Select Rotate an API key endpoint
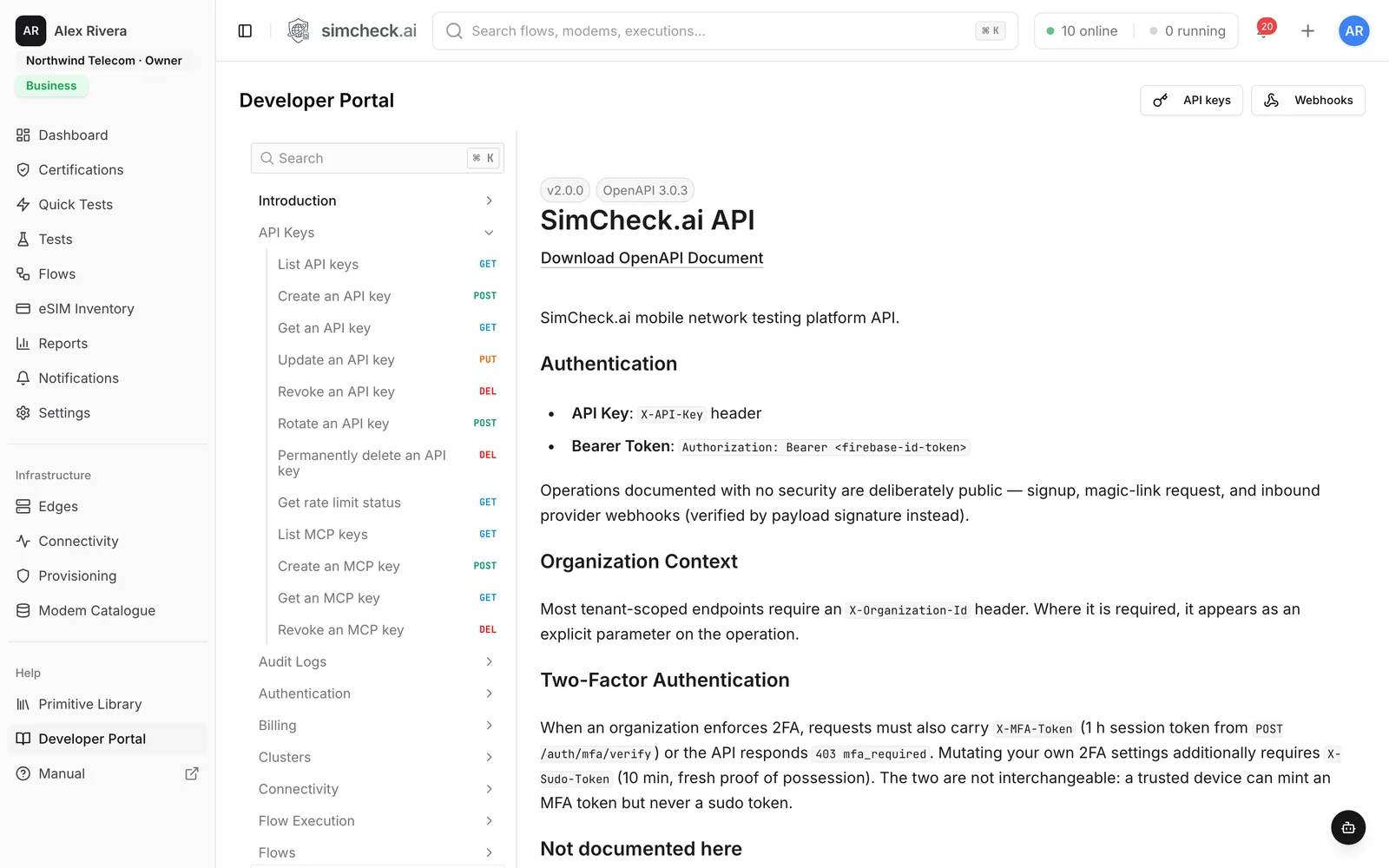Image resolution: width=1389 pixels, height=868 pixels. click(x=386, y=424)
